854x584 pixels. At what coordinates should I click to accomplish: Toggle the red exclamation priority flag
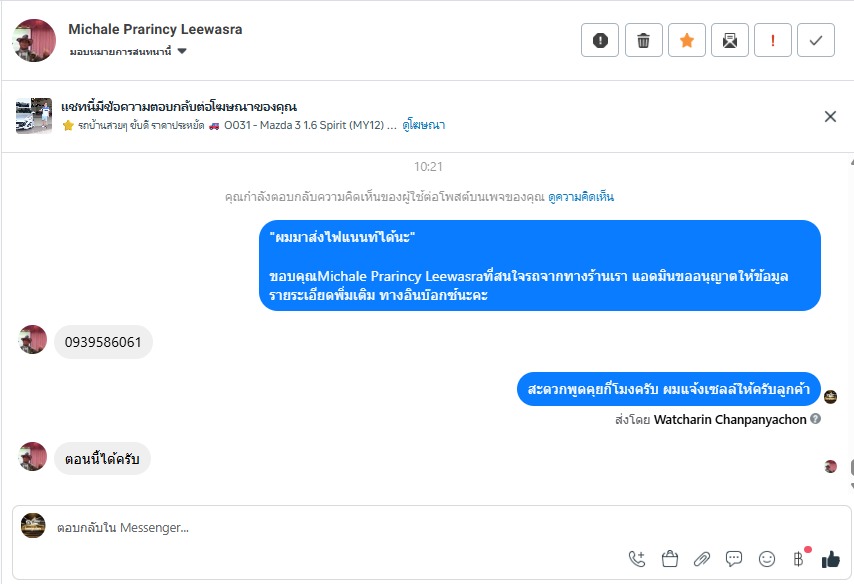[773, 40]
